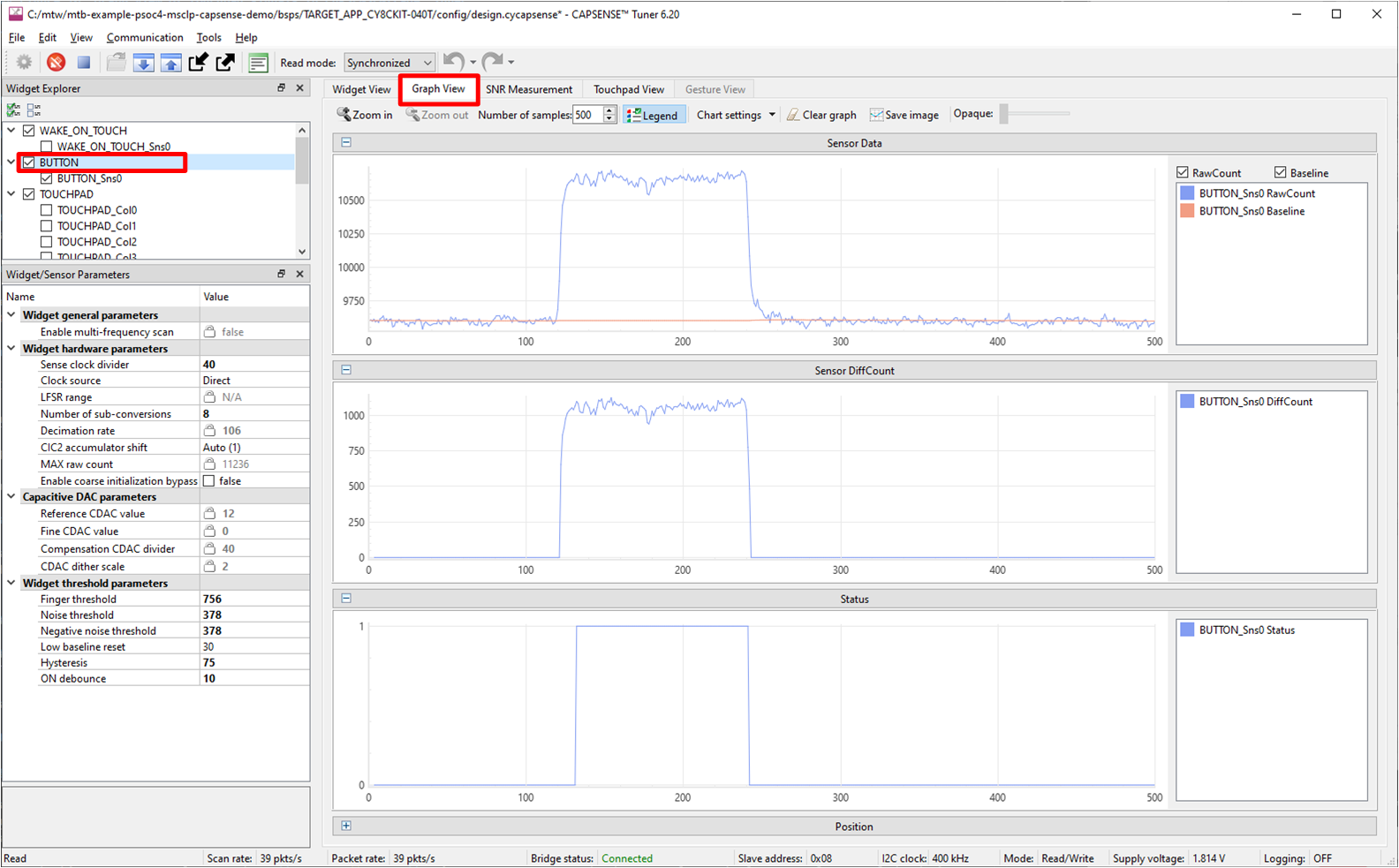The height and width of the screenshot is (868, 1399).
Task: Float the Widget/Sensor Parameters panel
Action: [282, 274]
